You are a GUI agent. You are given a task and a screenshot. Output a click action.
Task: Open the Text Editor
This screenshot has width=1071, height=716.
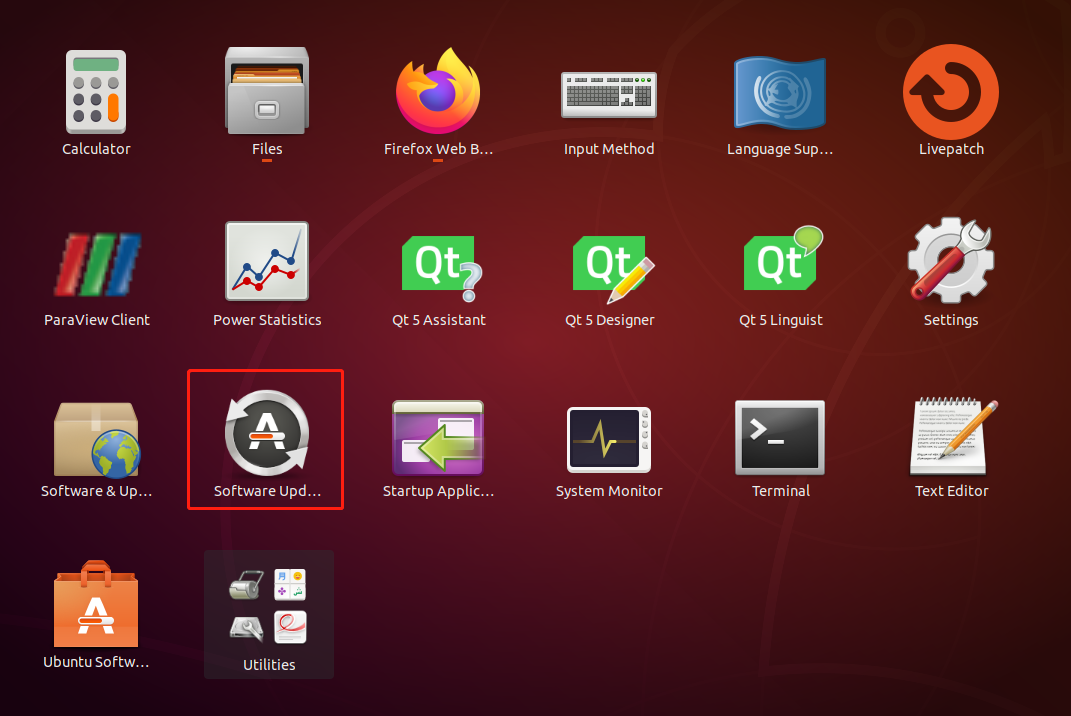coord(952,436)
